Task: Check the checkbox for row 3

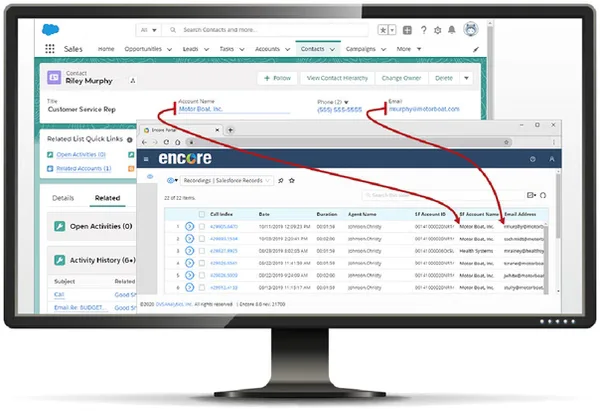Action: pyautogui.click(x=202, y=251)
